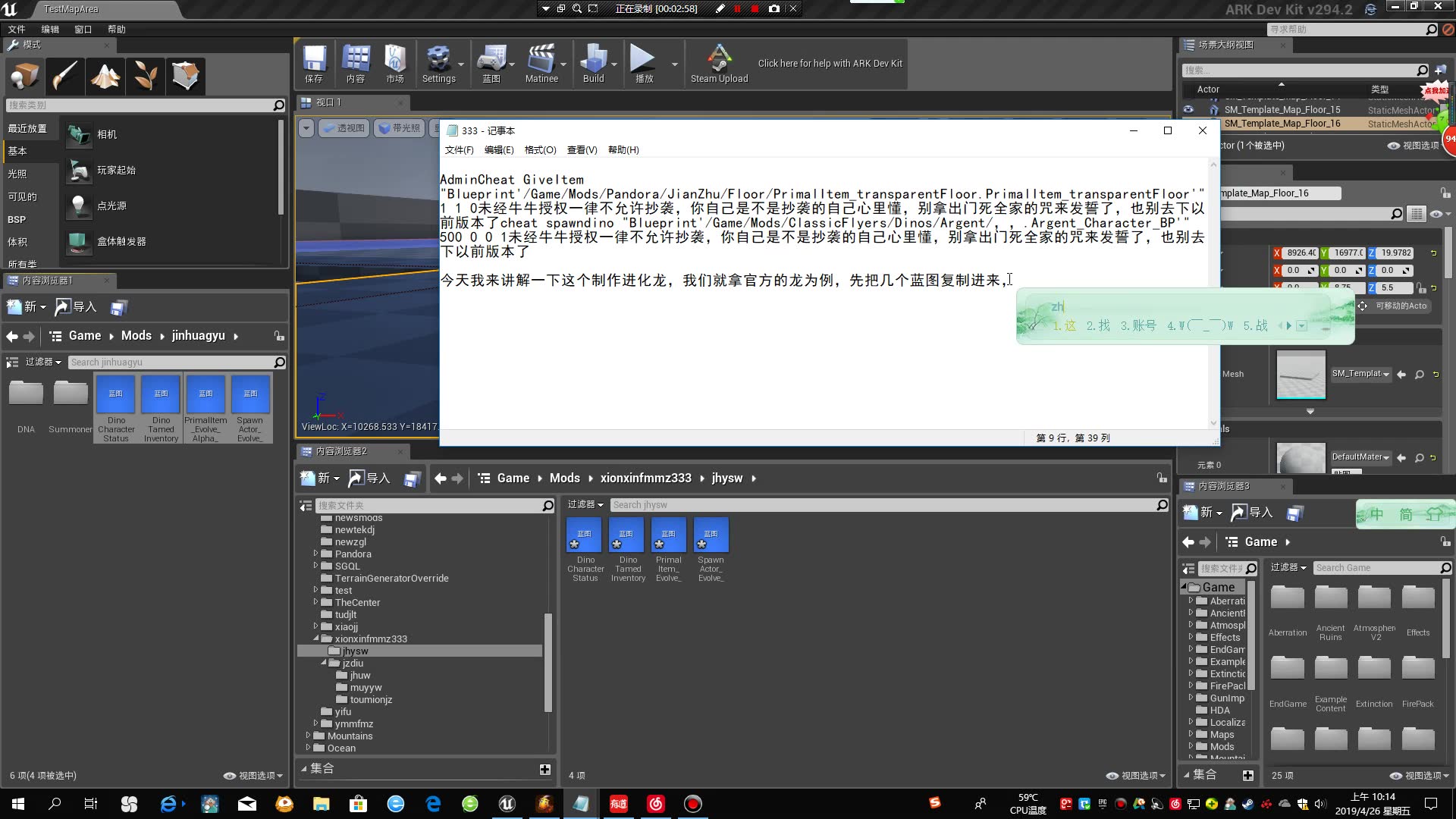Open the 市场 Marketplace from the toolbar
The image size is (1456, 819).
394,61
